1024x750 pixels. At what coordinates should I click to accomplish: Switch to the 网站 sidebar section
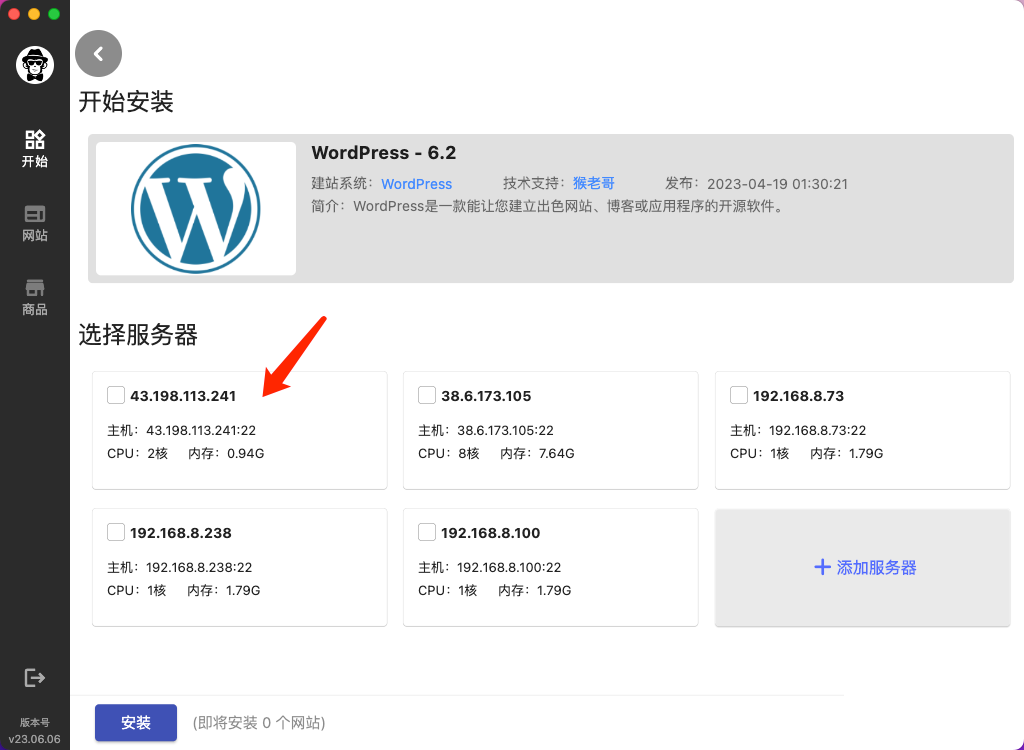click(x=35, y=223)
